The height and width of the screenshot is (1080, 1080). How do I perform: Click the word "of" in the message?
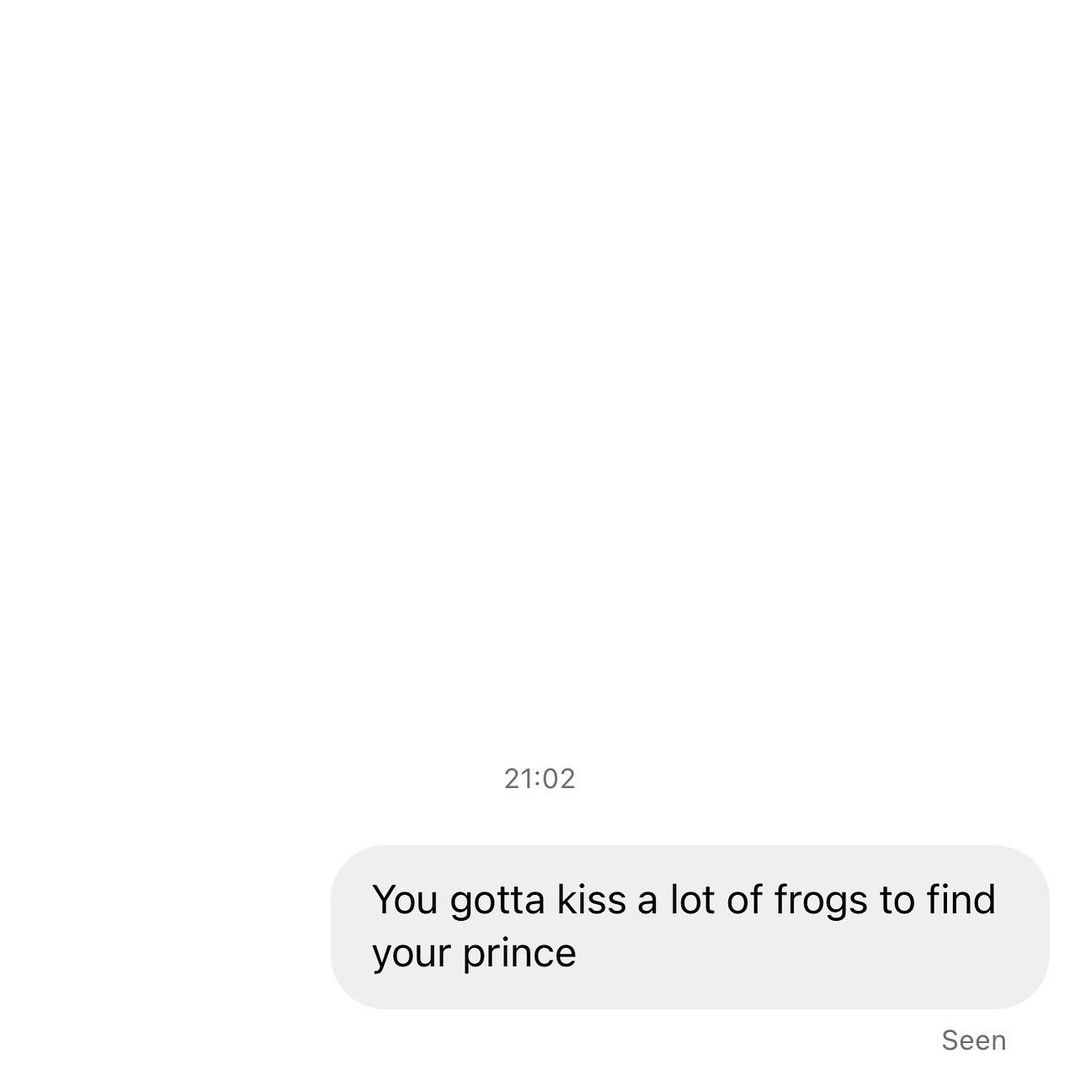point(745,900)
